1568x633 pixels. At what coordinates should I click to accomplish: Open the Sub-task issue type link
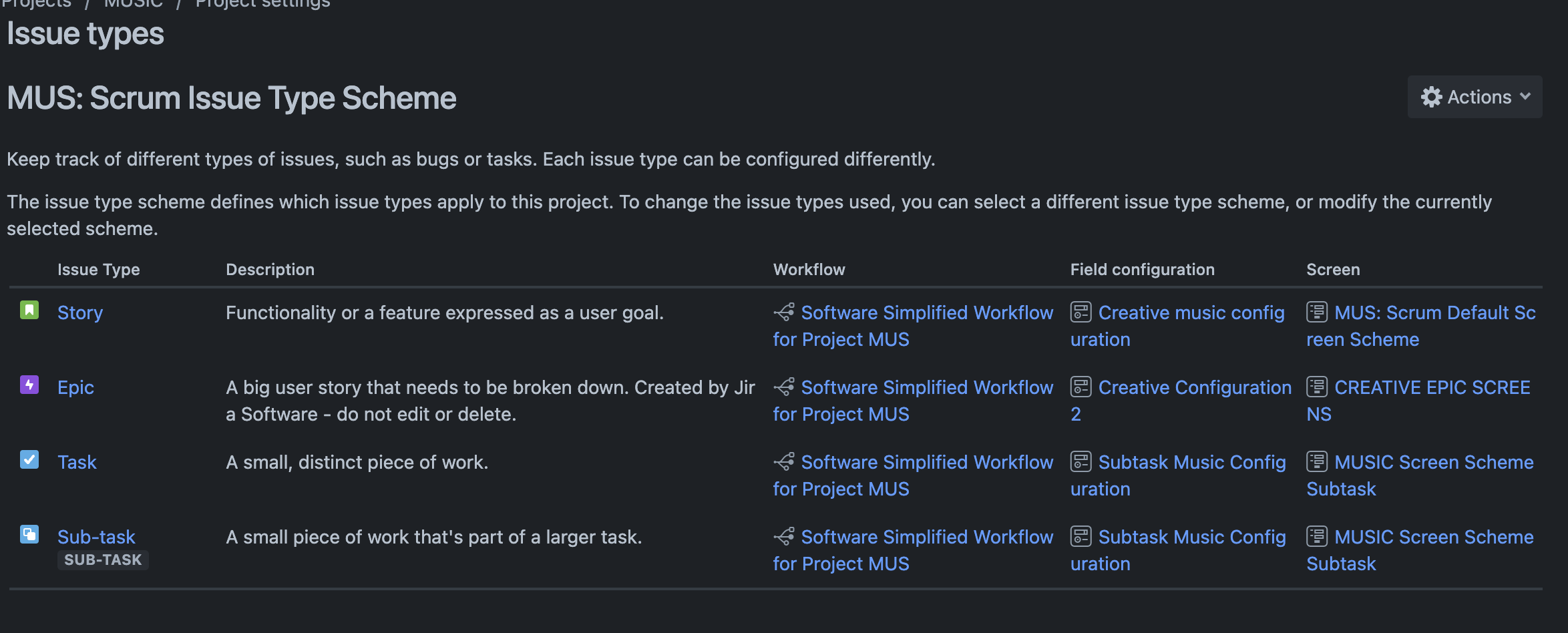(x=96, y=537)
